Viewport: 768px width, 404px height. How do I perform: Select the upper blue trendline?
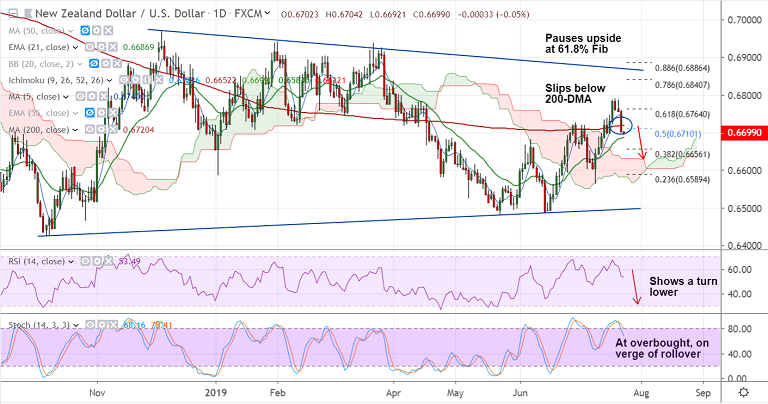pyautogui.click(x=395, y=50)
